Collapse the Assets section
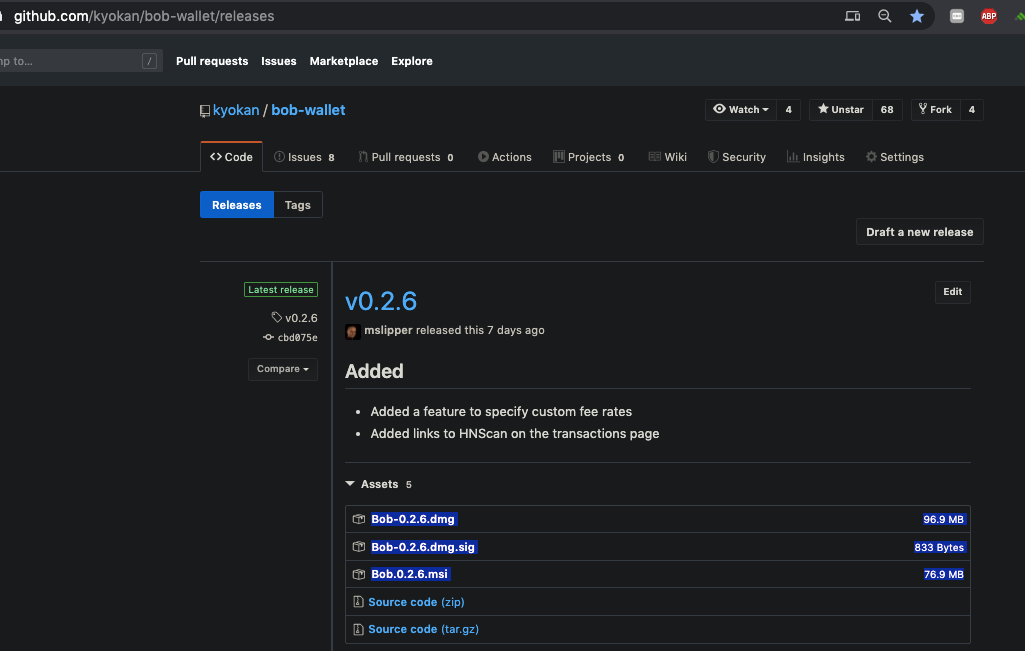The image size is (1025, 651). click(x=378, y=484)
